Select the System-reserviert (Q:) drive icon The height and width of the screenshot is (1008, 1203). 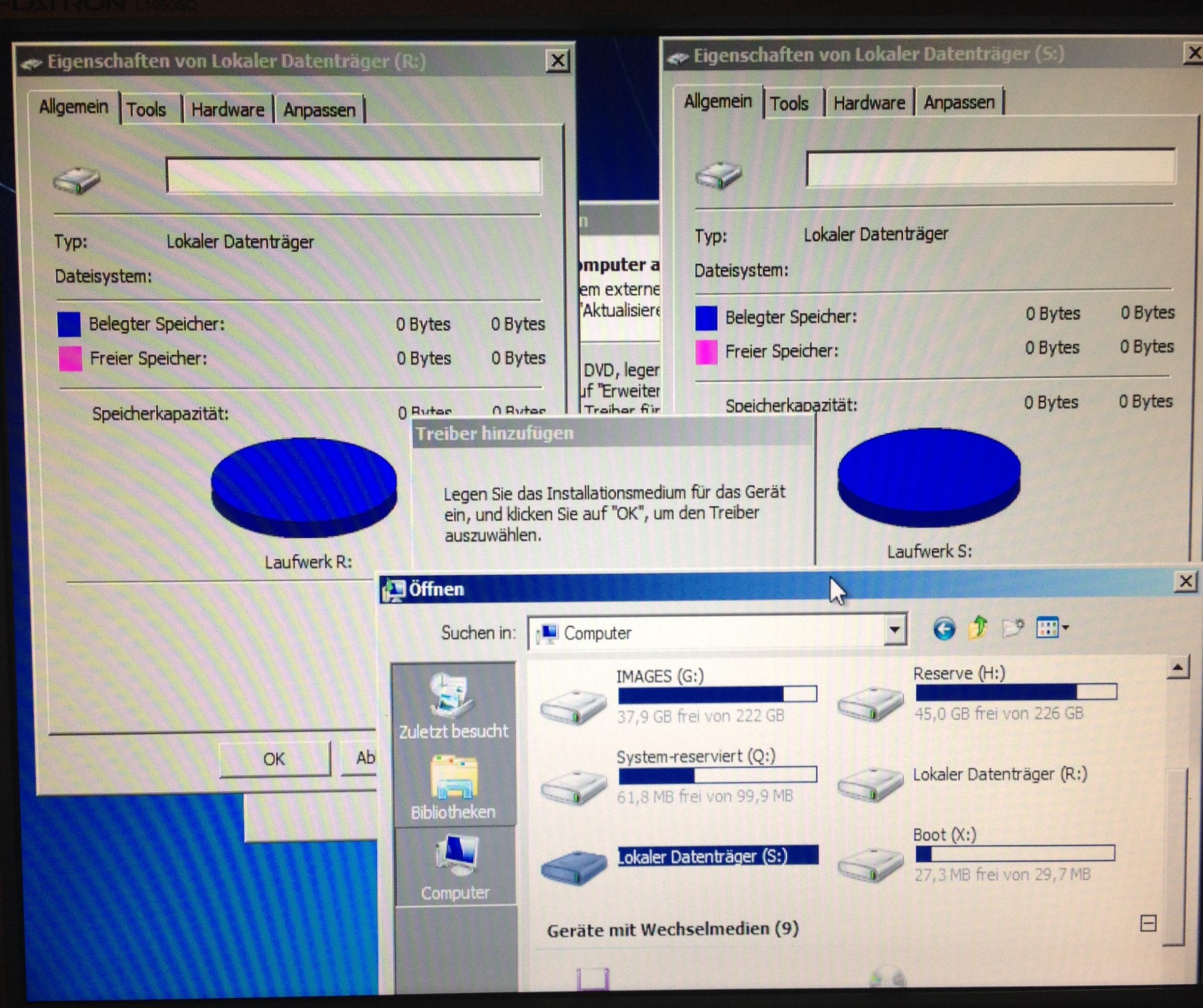tap(573, 787)
